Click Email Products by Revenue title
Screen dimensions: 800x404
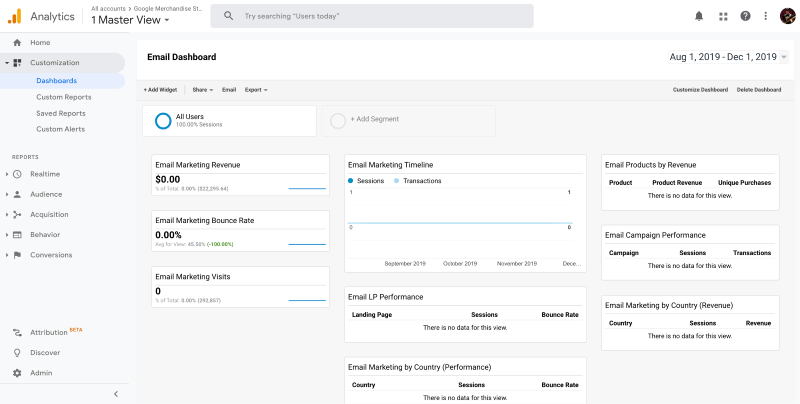(651, 165)
